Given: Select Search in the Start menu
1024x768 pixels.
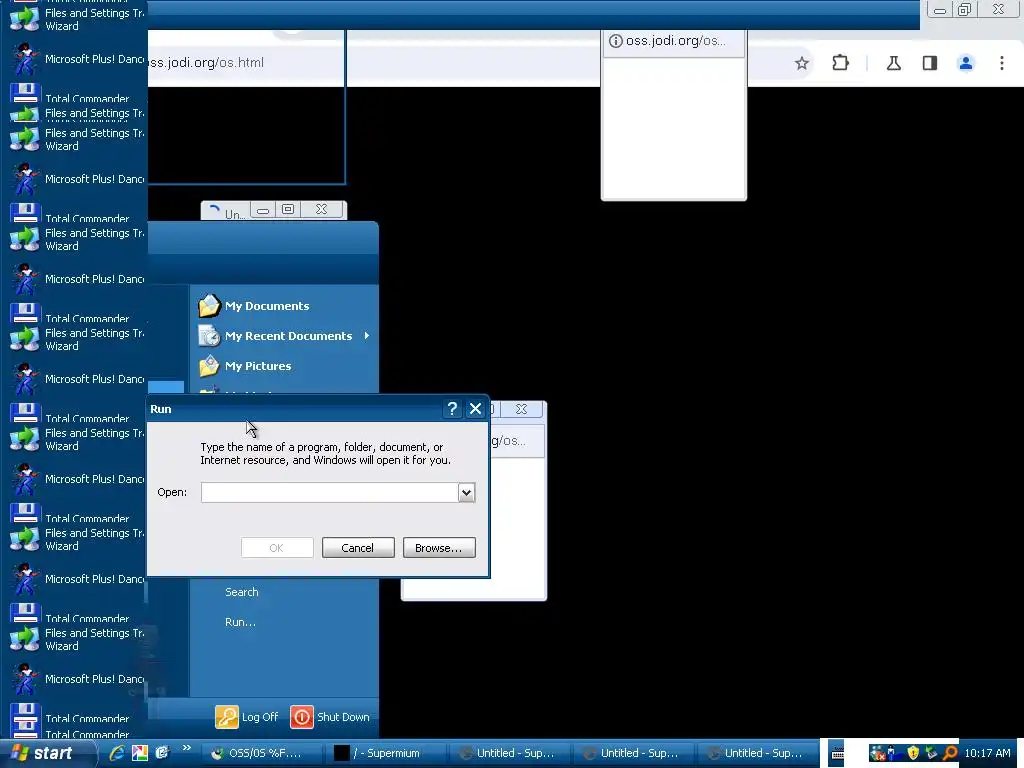Looking at the screenshot, I should tap(242, 592).
